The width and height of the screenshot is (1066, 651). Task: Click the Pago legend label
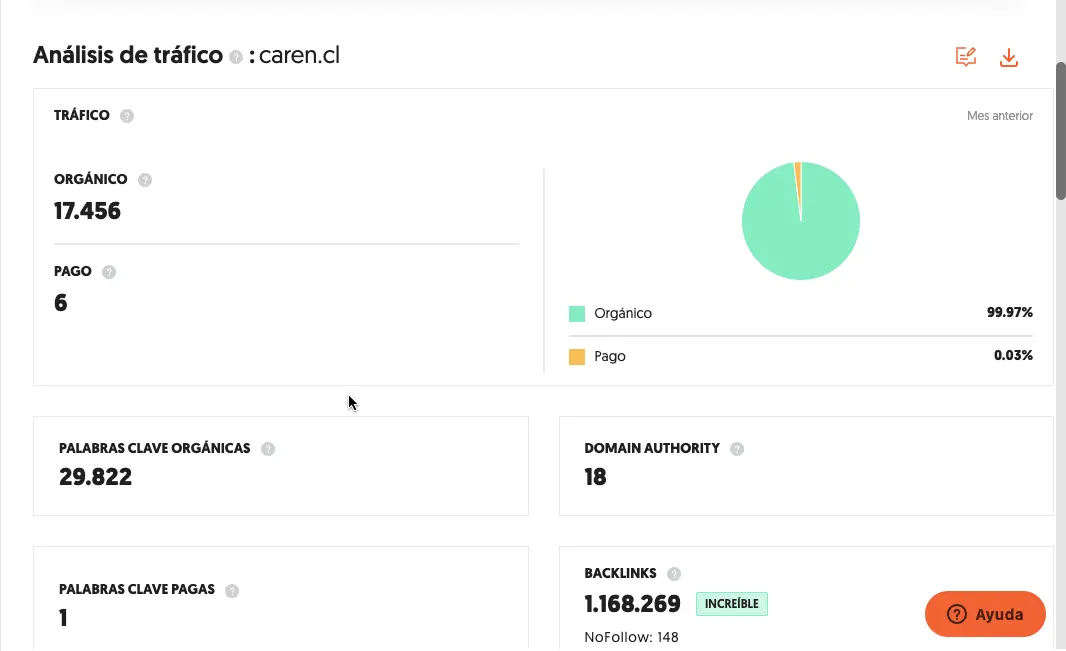pyautogui.click(x=610, y=357)
